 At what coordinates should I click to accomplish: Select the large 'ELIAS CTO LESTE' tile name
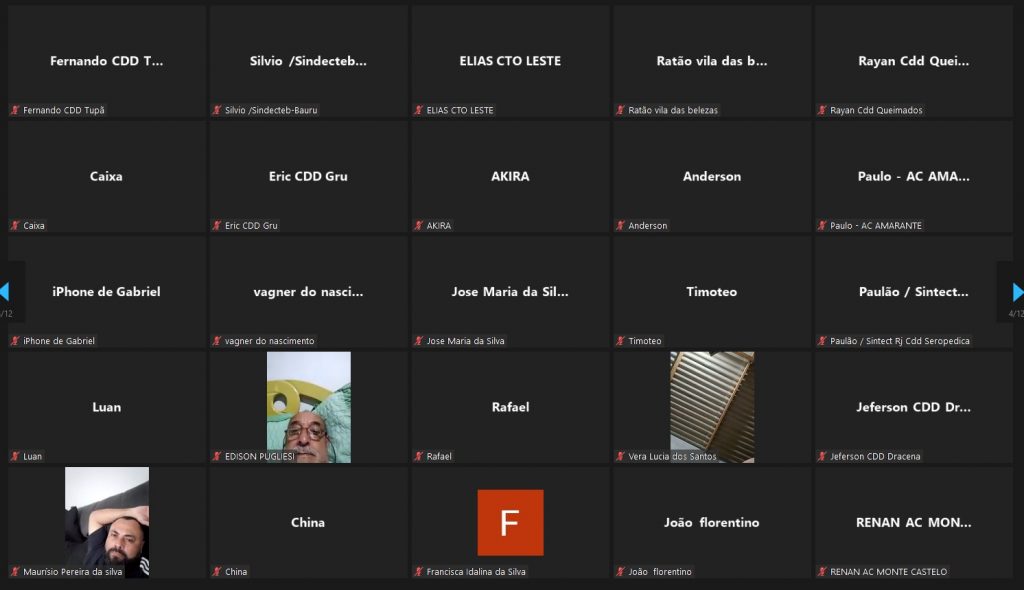pyautogui.click(x=510, y=61)
